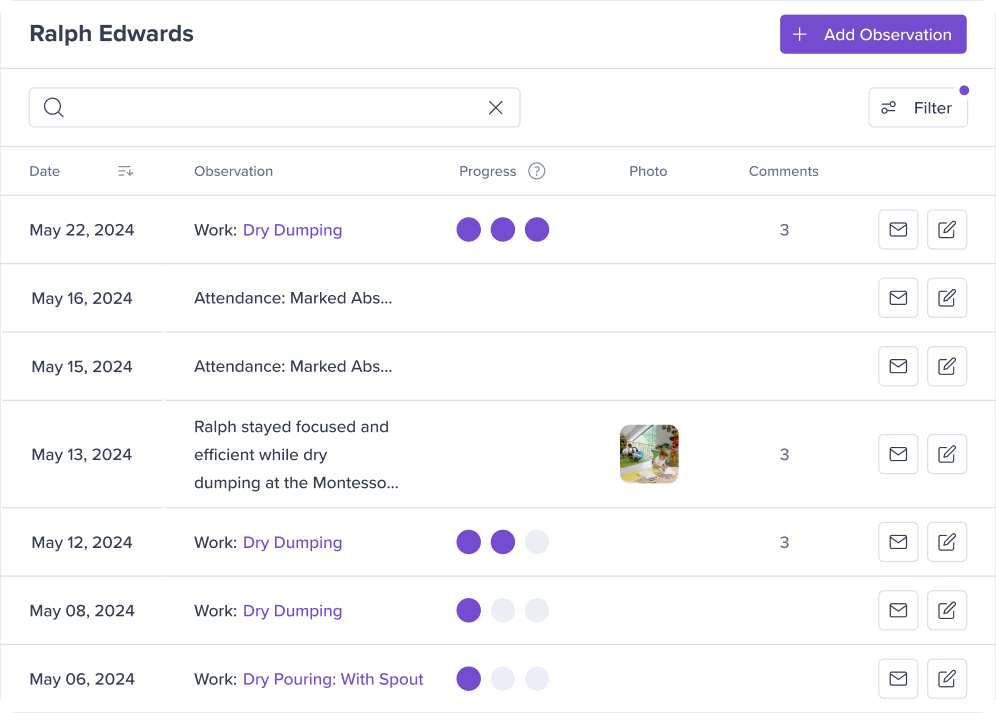Open comments count on May 22 row
The height and width of the screenshot is (713, 996).
pos(784,230)
